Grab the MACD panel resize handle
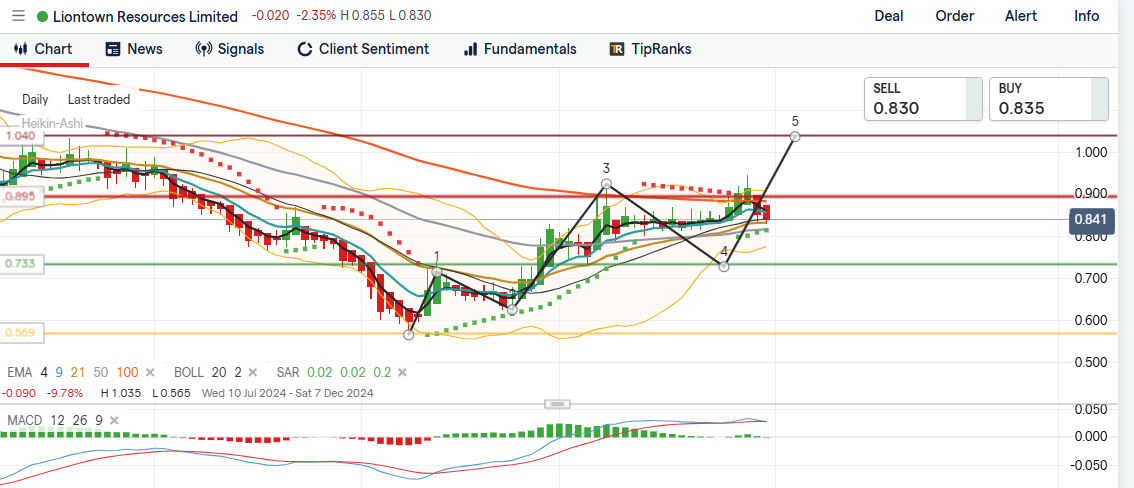This screenshot has height=488, width=1134. point(557,403)
